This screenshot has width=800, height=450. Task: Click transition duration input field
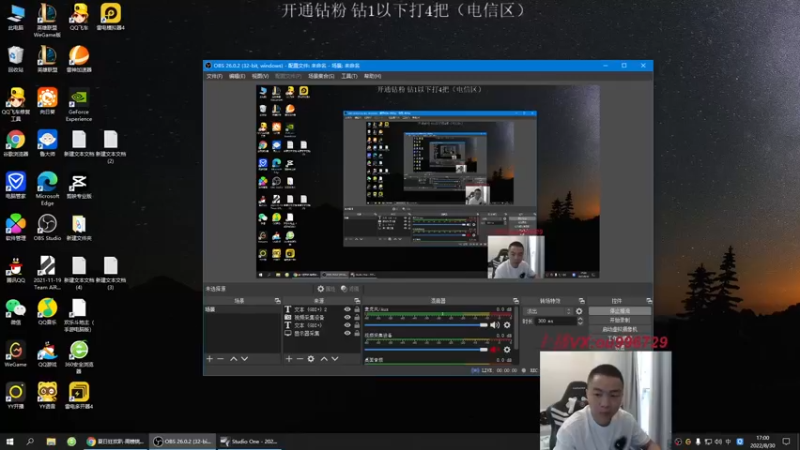(555, 321)
